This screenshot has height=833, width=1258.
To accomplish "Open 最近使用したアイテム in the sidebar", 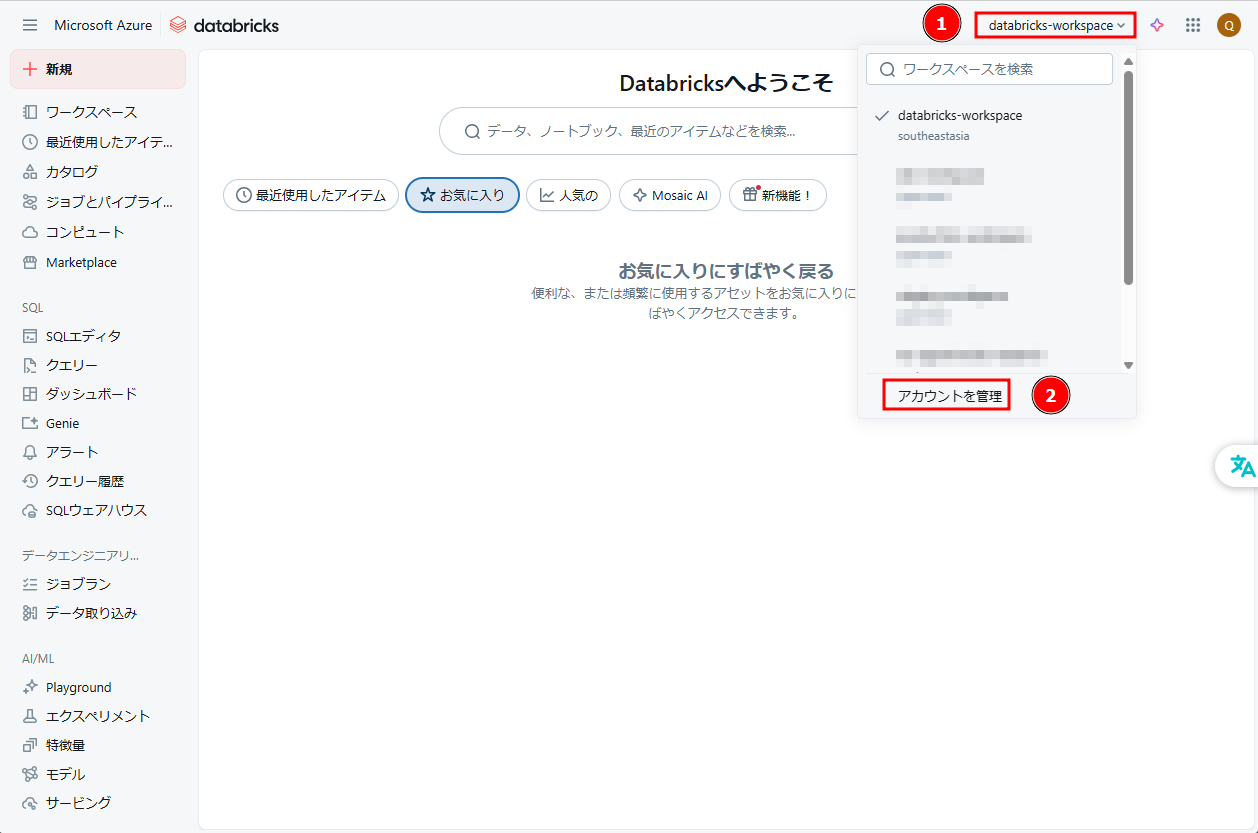I will pos(98,142).
